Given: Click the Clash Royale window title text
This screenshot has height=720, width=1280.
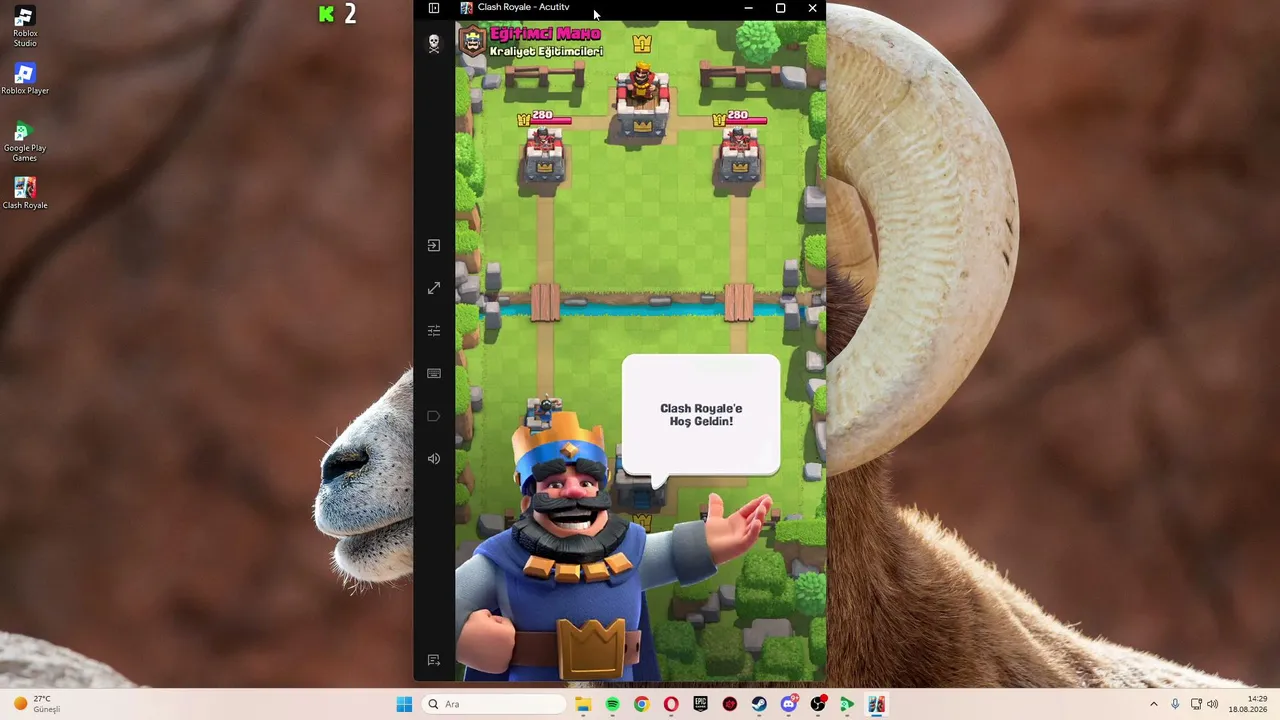Looking at the screenshot, I should (x=523, y=7).
